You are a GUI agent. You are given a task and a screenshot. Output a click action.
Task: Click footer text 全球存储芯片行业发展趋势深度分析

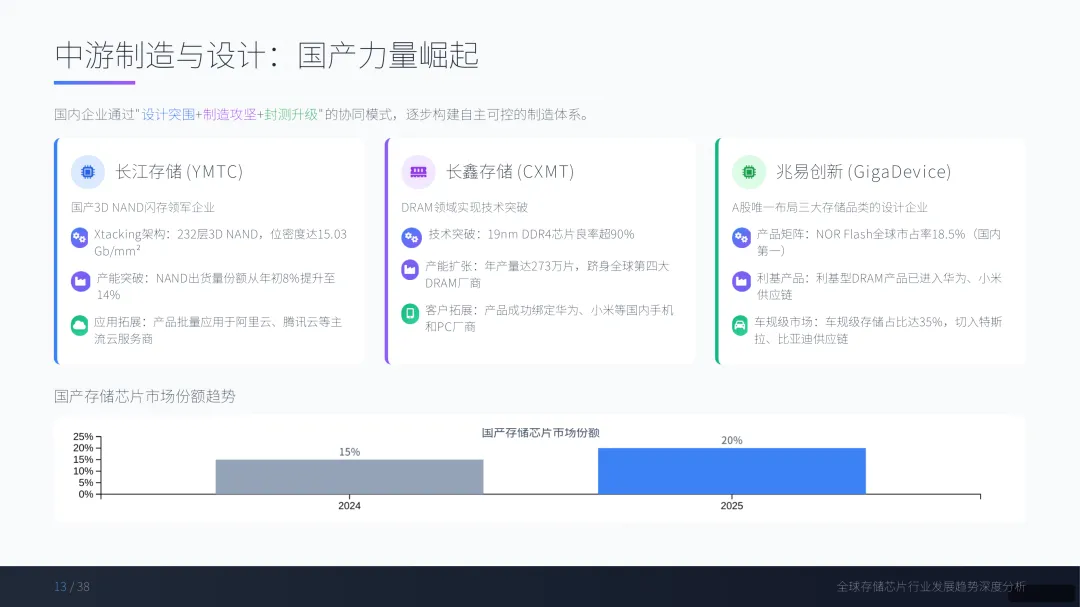point(931,587)
